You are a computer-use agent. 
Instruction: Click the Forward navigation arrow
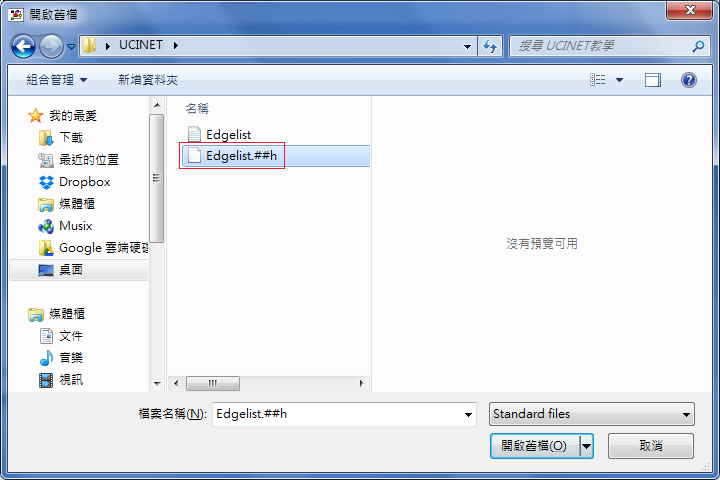pos(51,46)
